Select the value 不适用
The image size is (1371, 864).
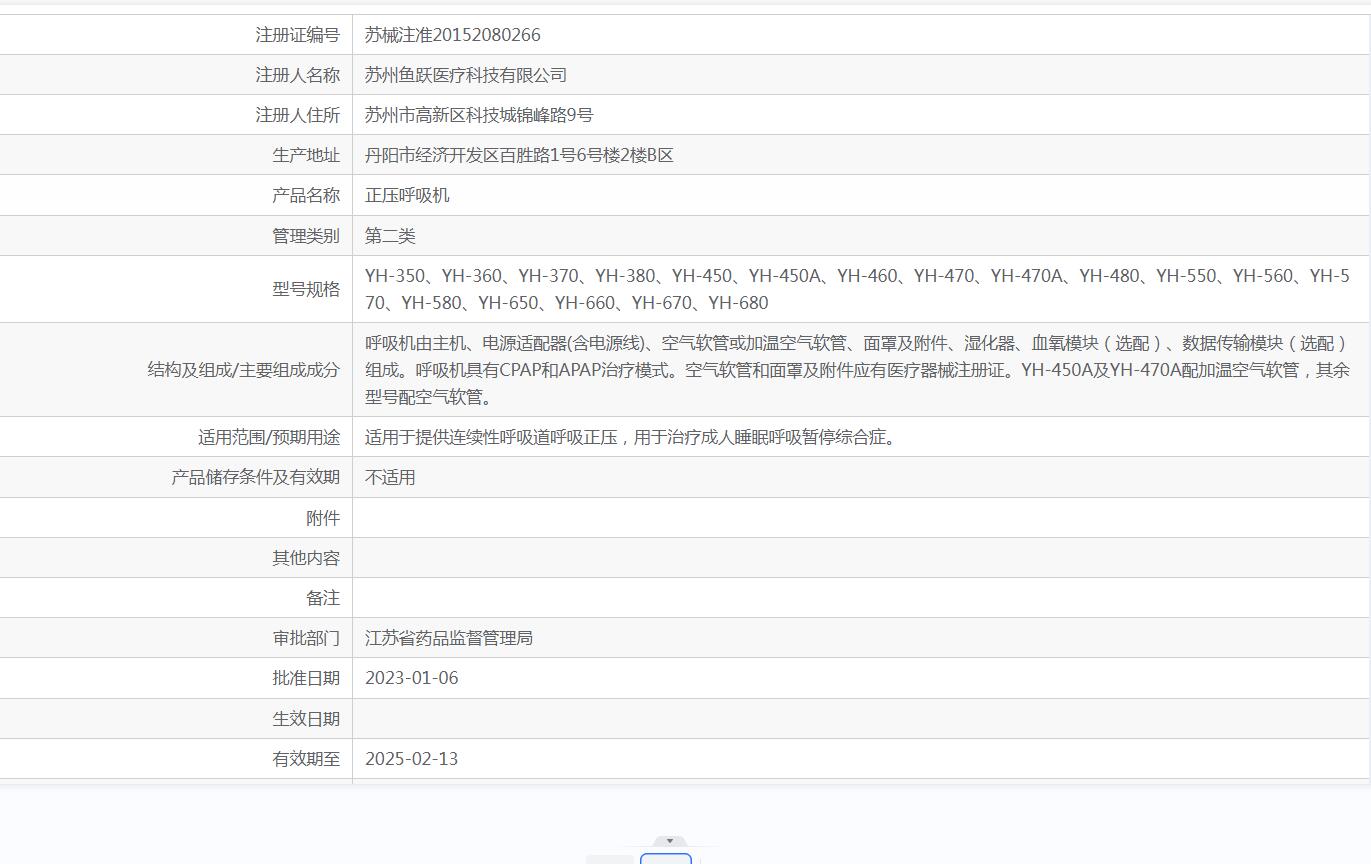tap(390, 477)
